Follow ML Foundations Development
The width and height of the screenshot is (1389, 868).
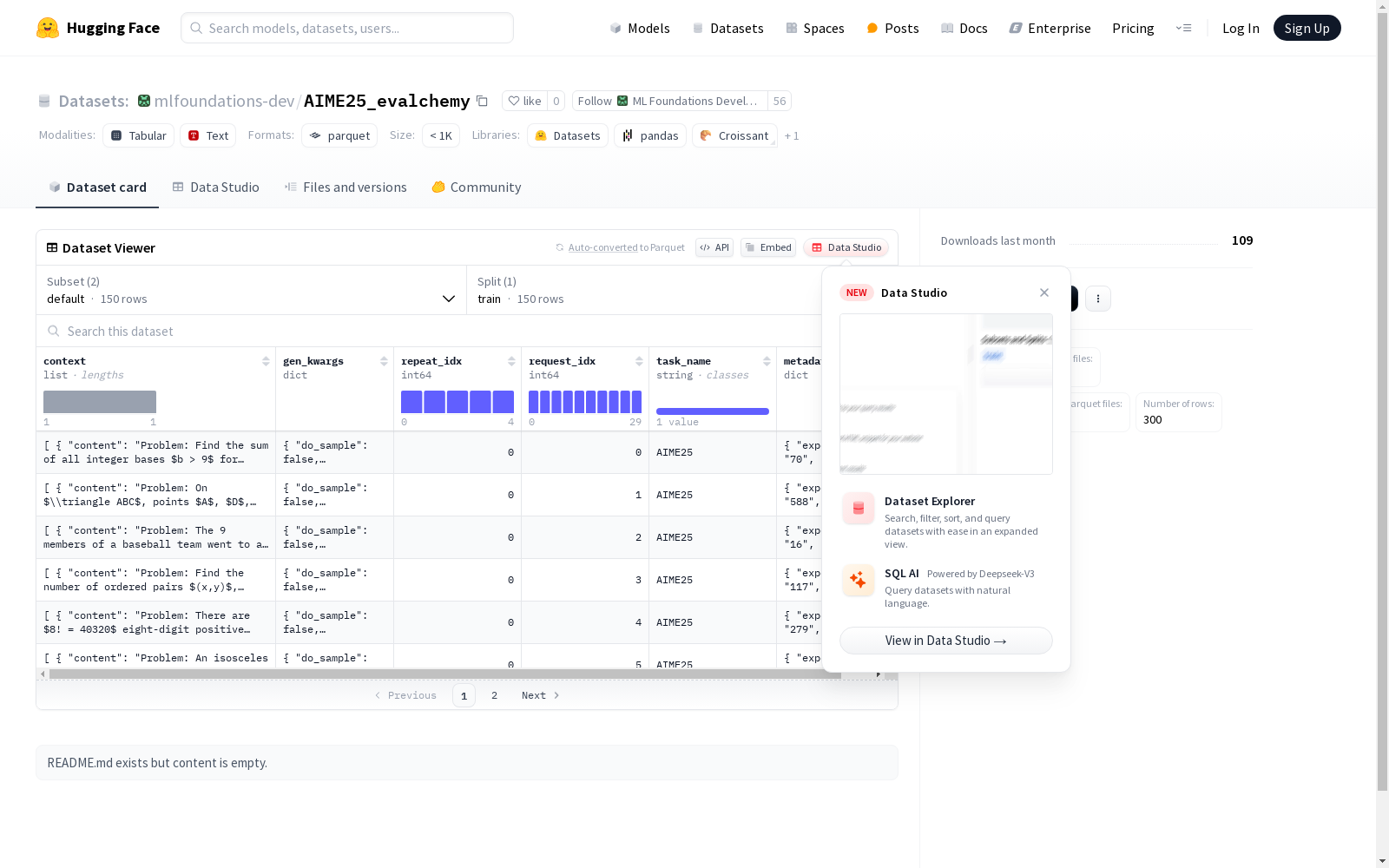[x=670, y=101]
